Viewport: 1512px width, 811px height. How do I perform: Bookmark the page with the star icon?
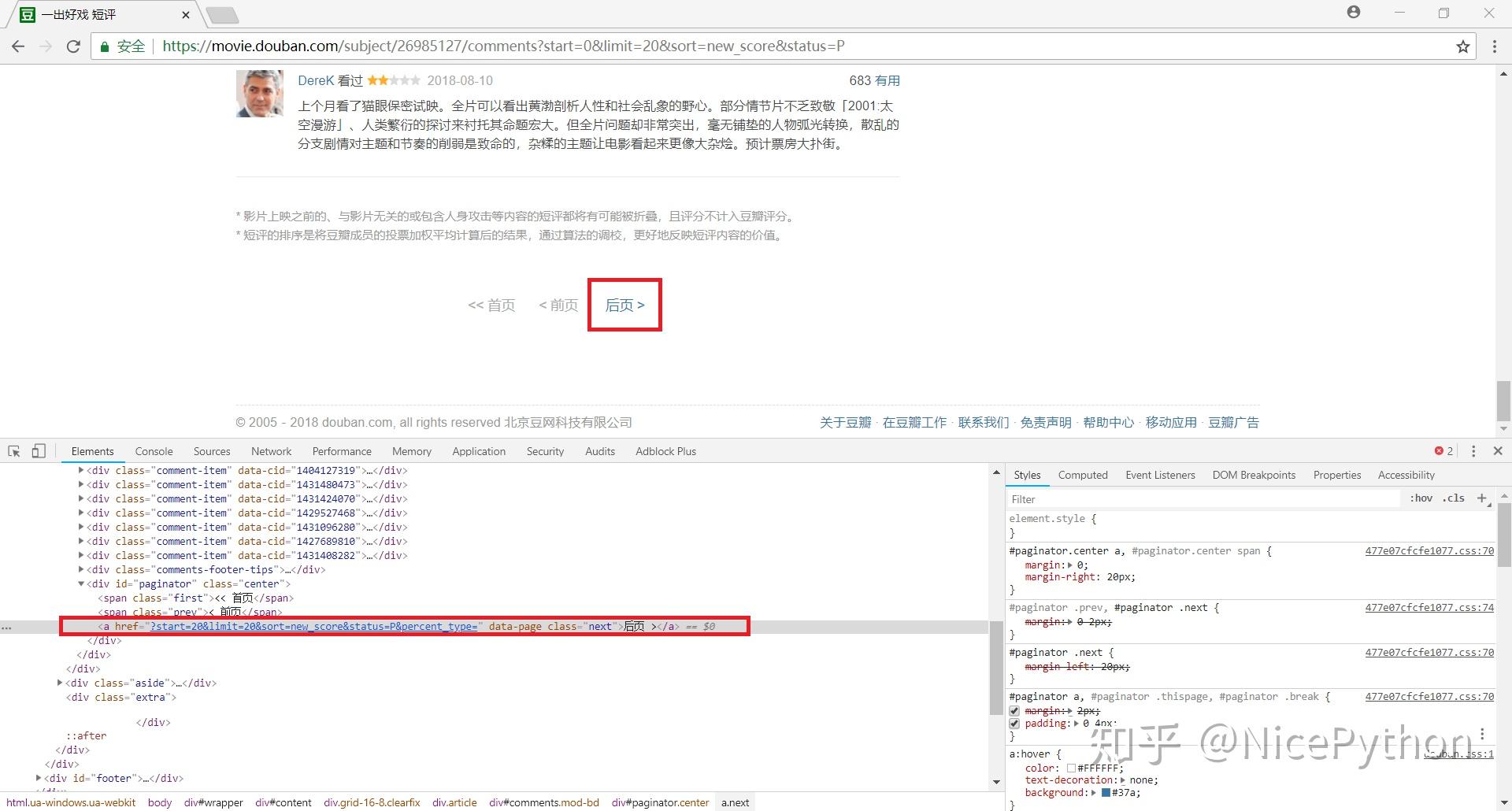coord(1463,46)
